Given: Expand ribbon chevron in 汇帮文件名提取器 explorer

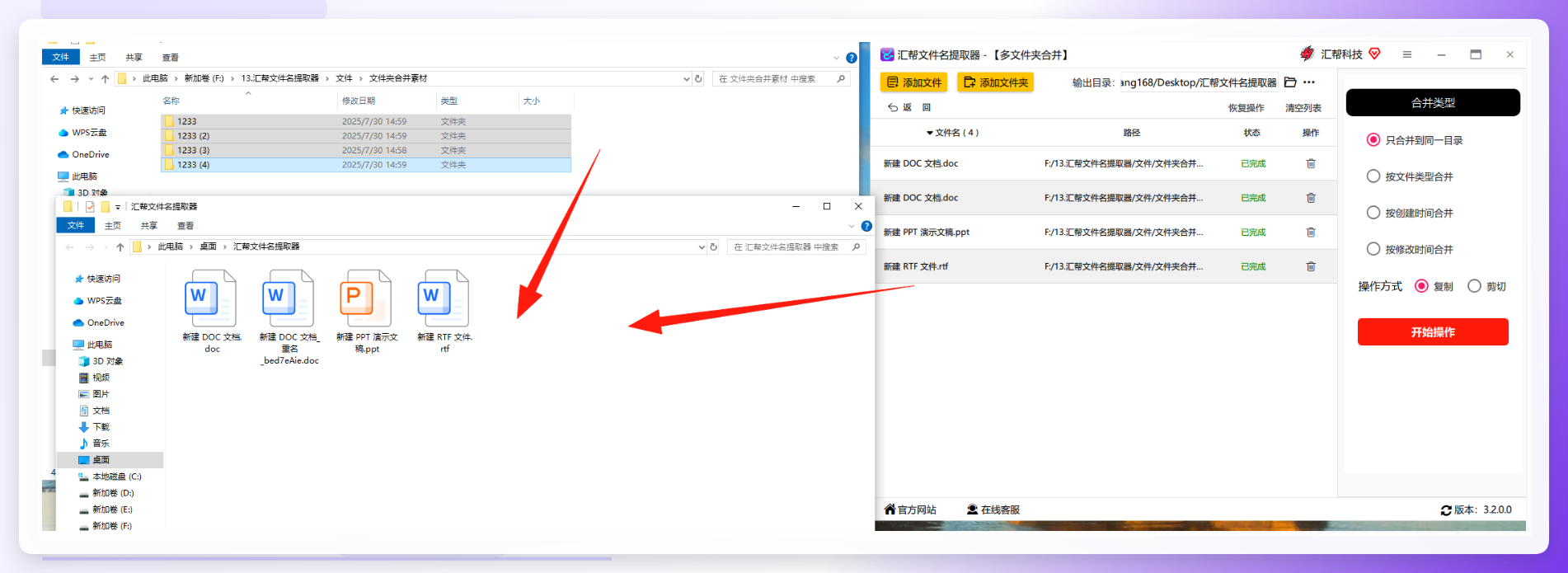Looking at the screenshot, I should tap(852, 226).
